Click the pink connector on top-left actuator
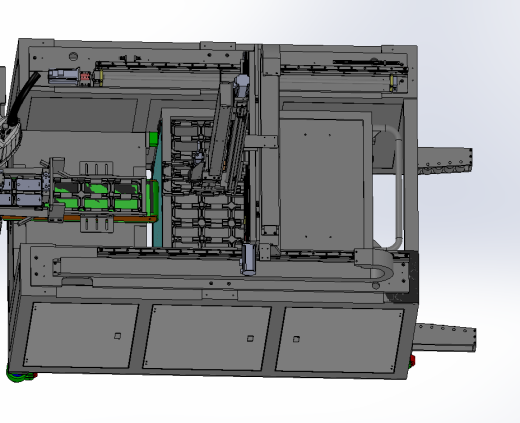The height and width of the screenshot is (423, 520). pos(85,77)
